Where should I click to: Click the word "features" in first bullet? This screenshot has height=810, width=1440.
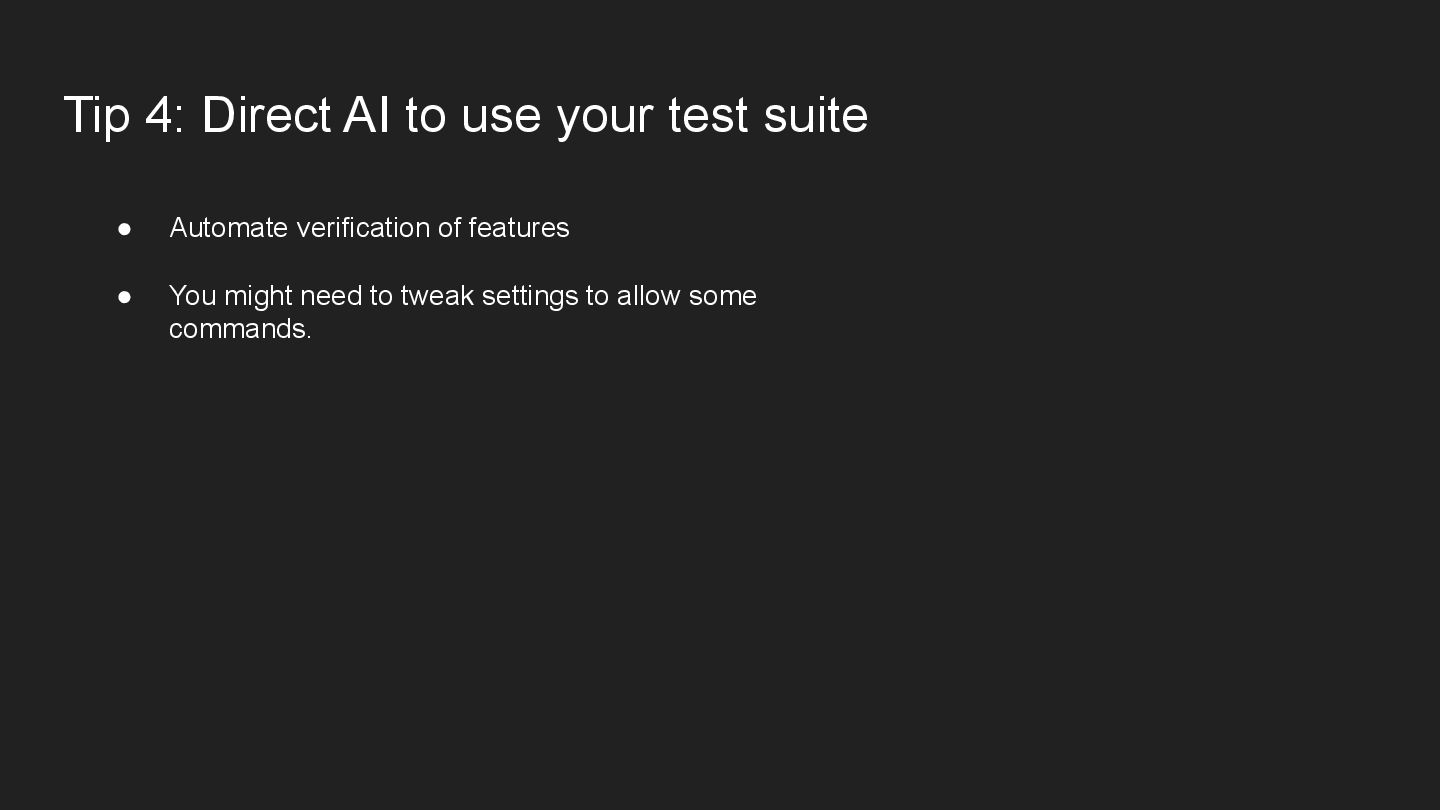click(518, 228)
